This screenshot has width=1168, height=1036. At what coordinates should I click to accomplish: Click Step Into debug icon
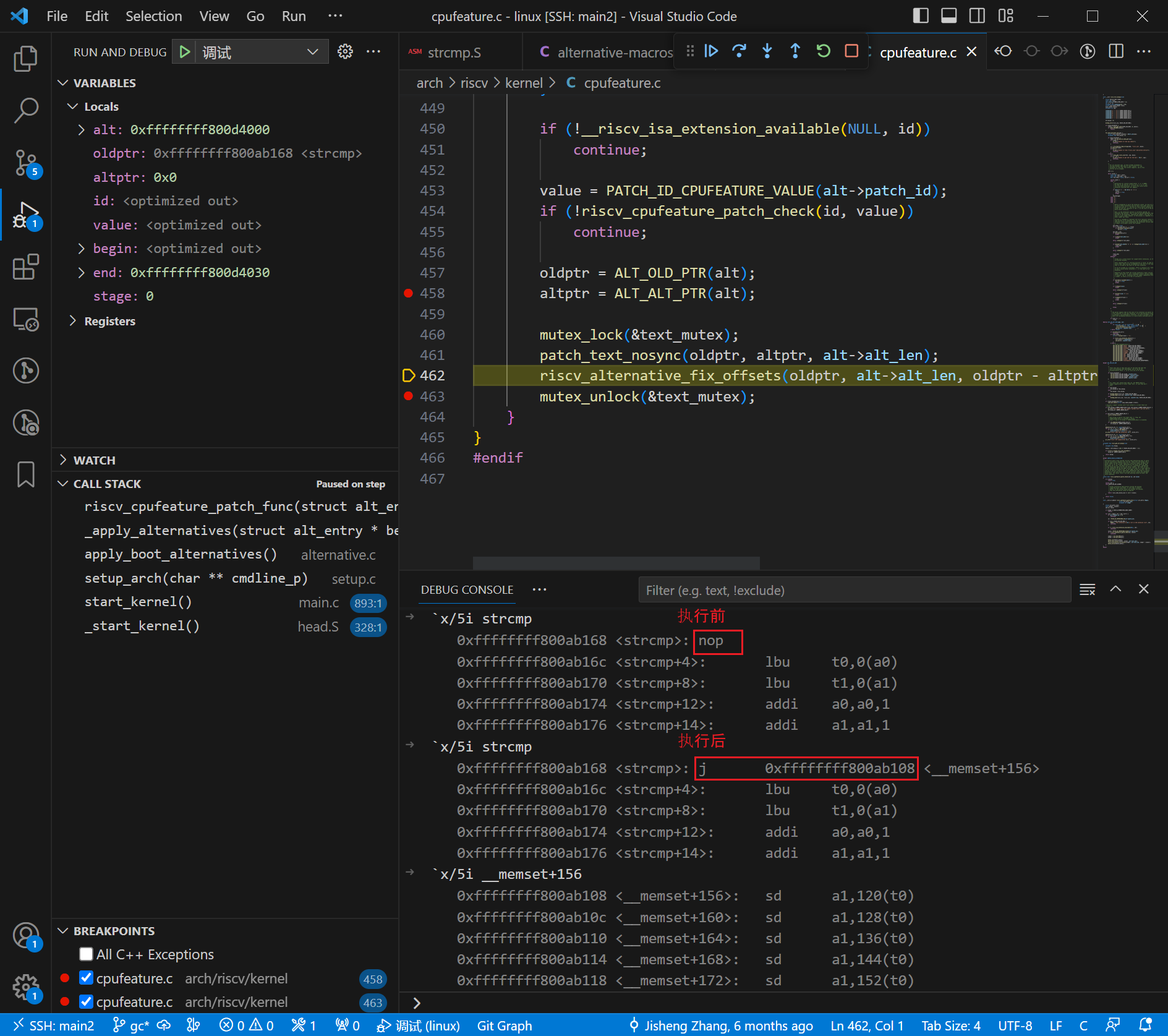click(x=767, y=51)
